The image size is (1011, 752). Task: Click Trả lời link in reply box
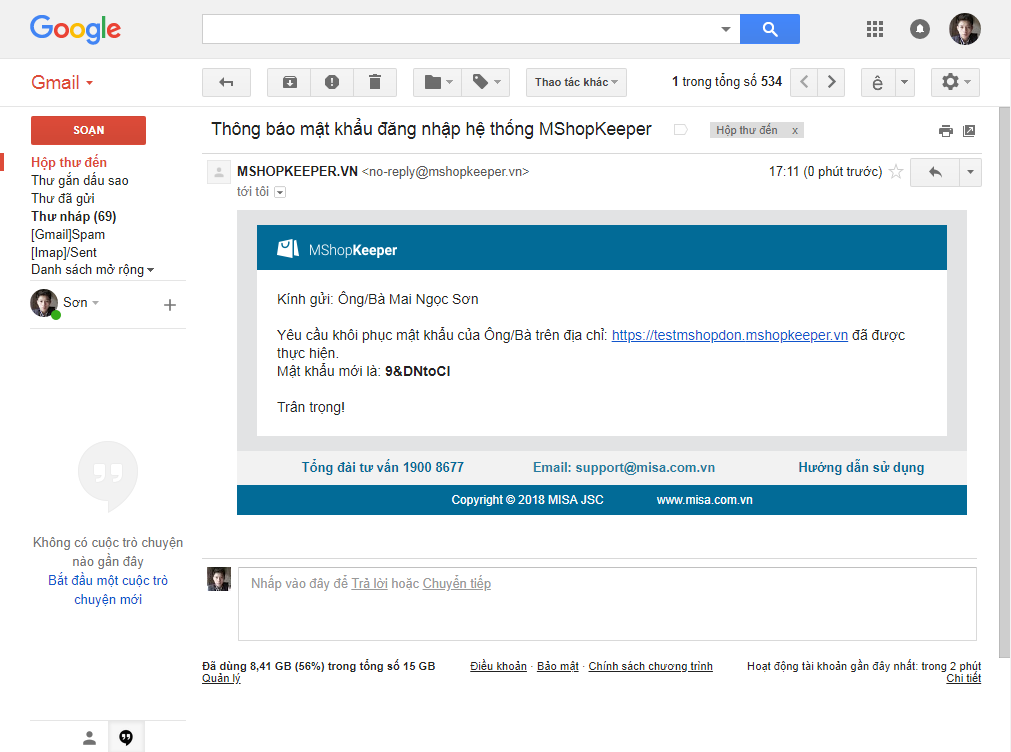(x=369, y=584)
